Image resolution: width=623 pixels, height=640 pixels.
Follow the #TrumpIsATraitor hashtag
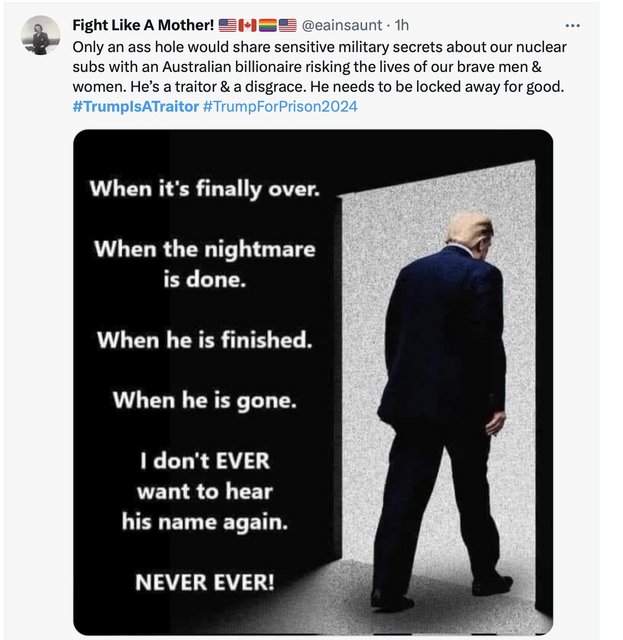click(136, 107)
